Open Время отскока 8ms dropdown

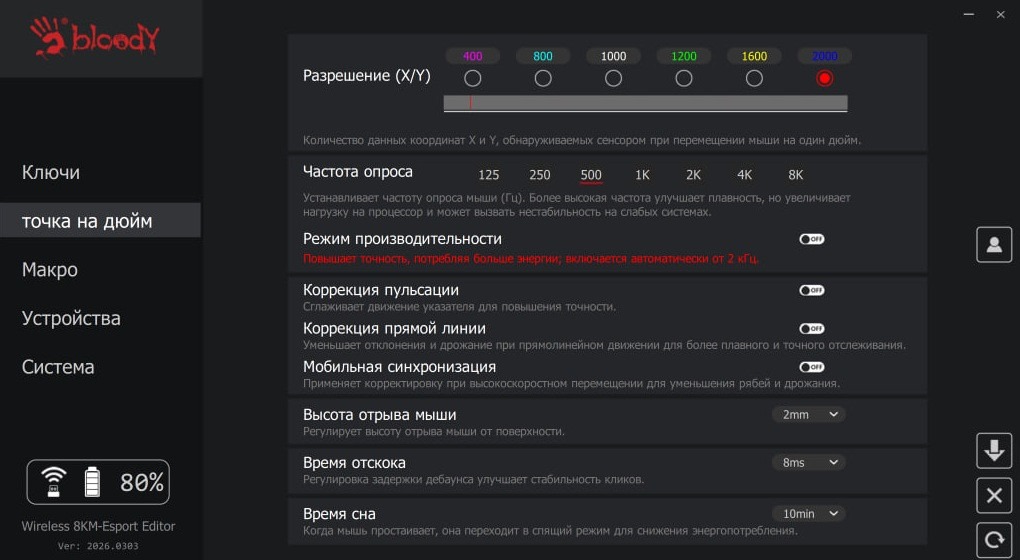[809, 462]
